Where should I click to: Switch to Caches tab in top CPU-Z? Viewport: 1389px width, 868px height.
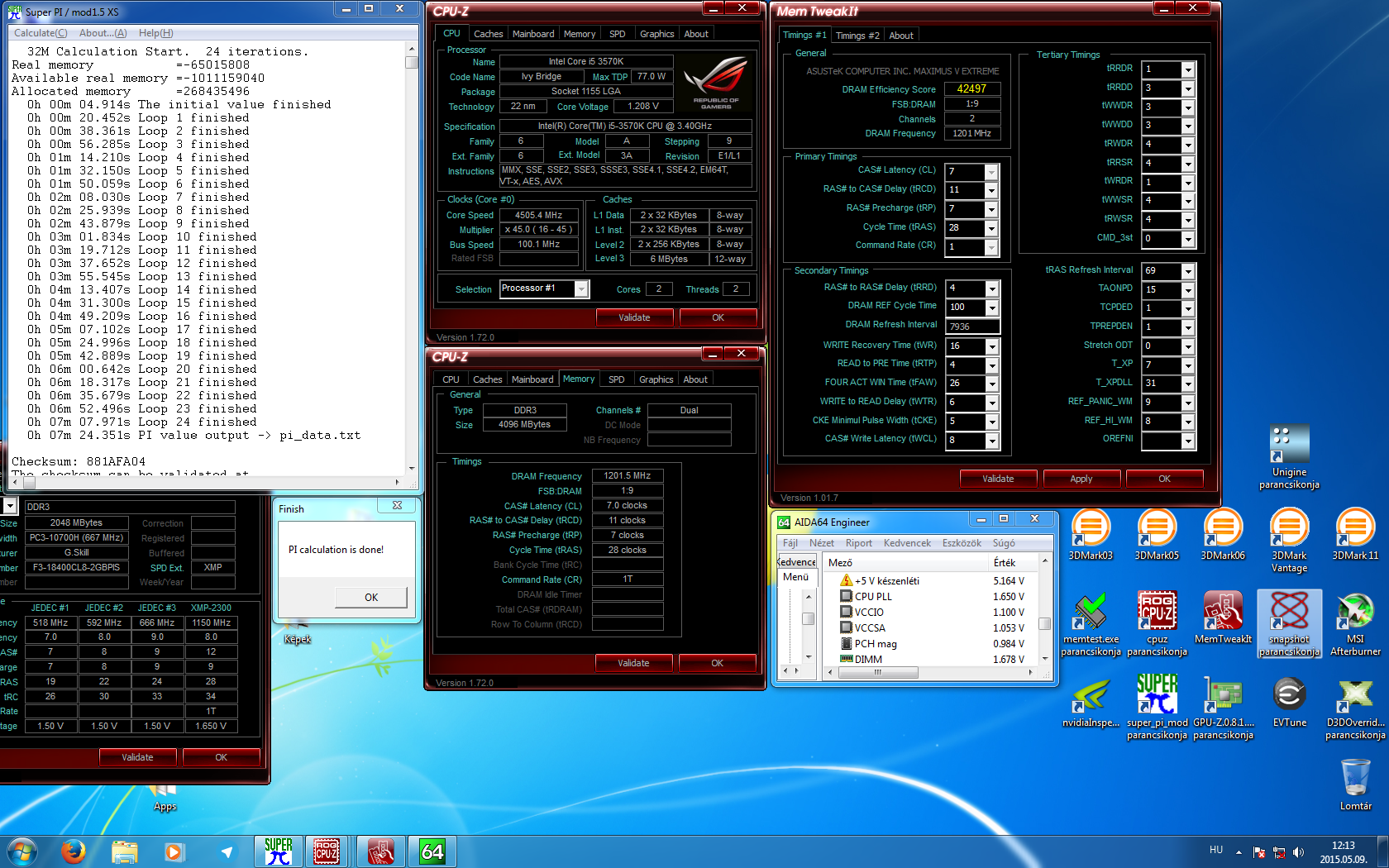click(x=488, y=34)
